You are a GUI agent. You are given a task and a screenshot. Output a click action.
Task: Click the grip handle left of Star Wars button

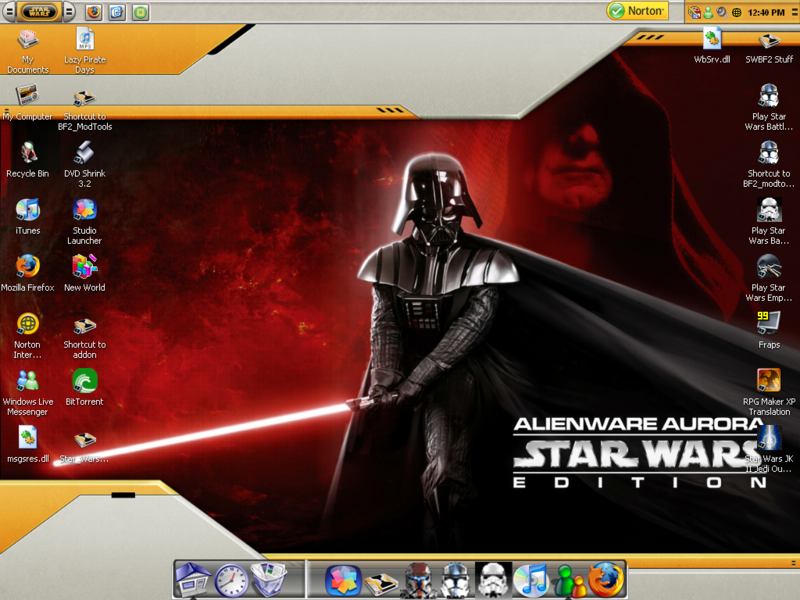pos(9,11)
